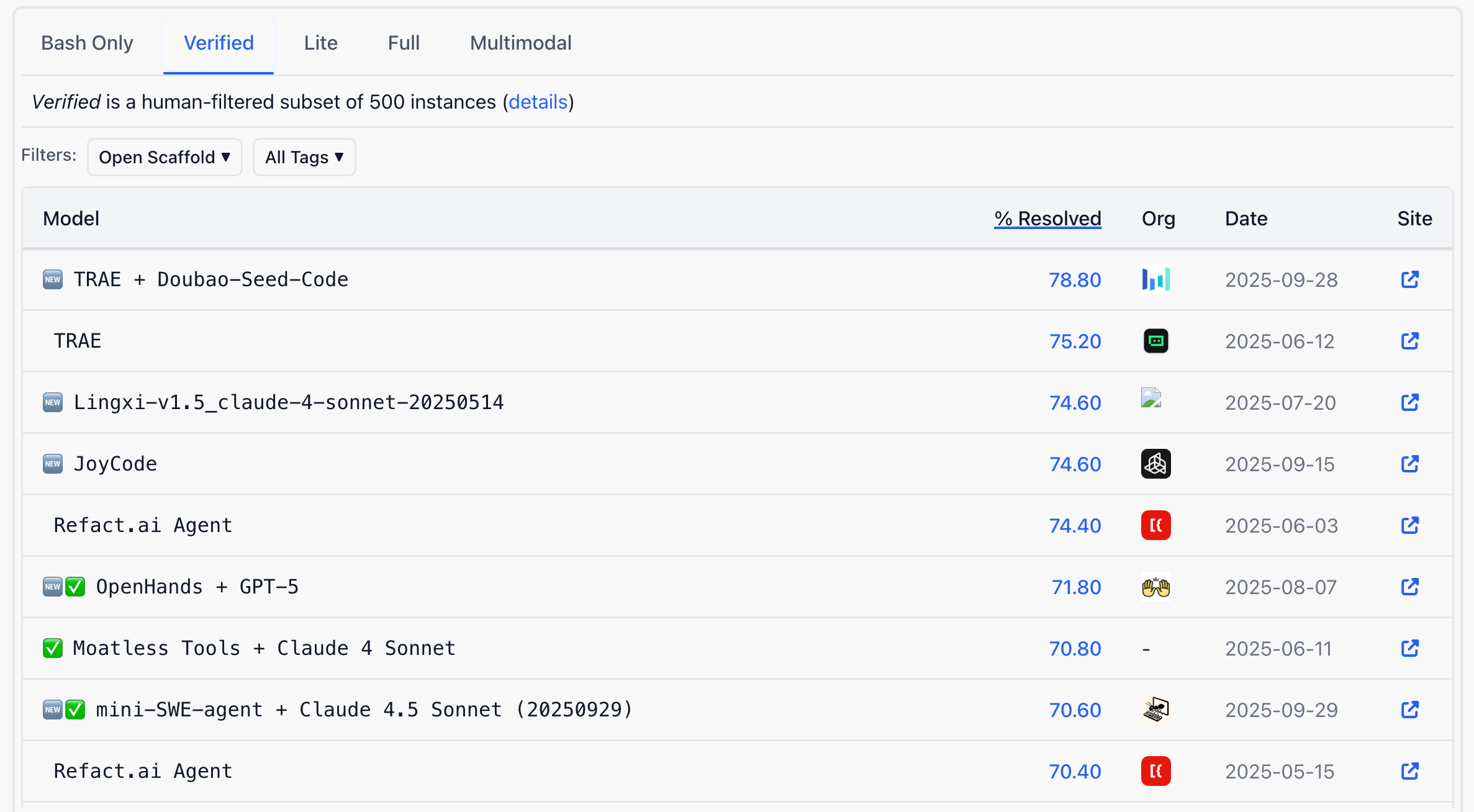Click the mini-SWE-agent org logo
The height and width of the screenshot is (812, 1474).
(1155, 710)
